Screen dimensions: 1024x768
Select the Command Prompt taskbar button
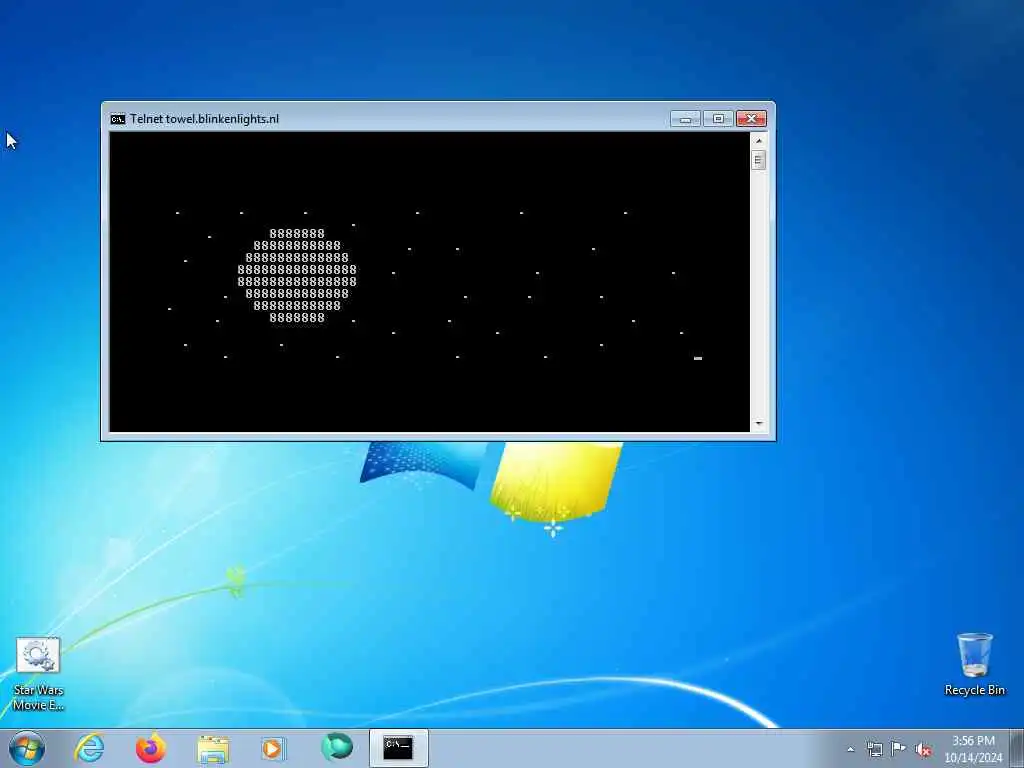398,748
